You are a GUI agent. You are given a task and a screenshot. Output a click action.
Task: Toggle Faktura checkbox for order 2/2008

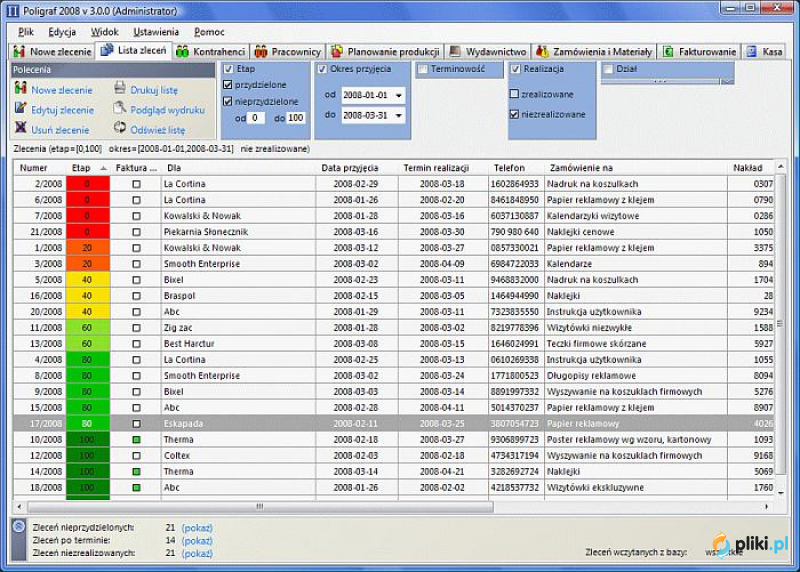[136, 184]
